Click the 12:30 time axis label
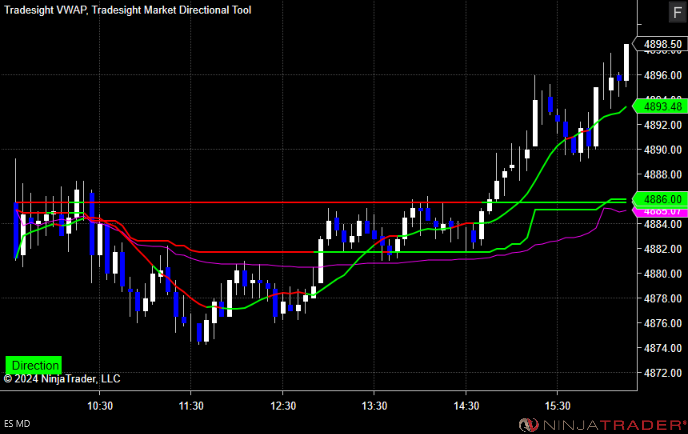 (283, 406)
